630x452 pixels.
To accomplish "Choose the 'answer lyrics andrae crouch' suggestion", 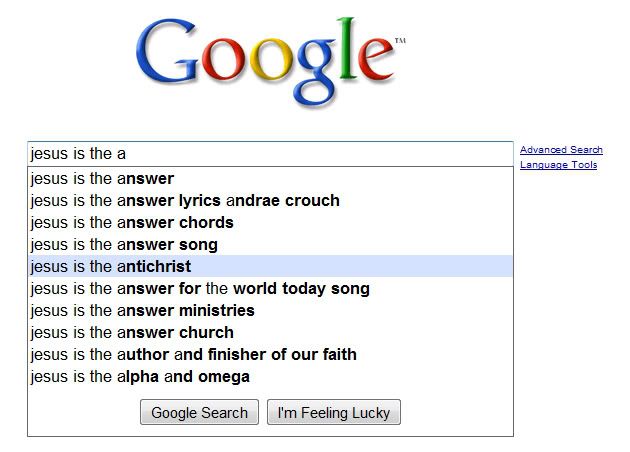I will pos(185,201).
